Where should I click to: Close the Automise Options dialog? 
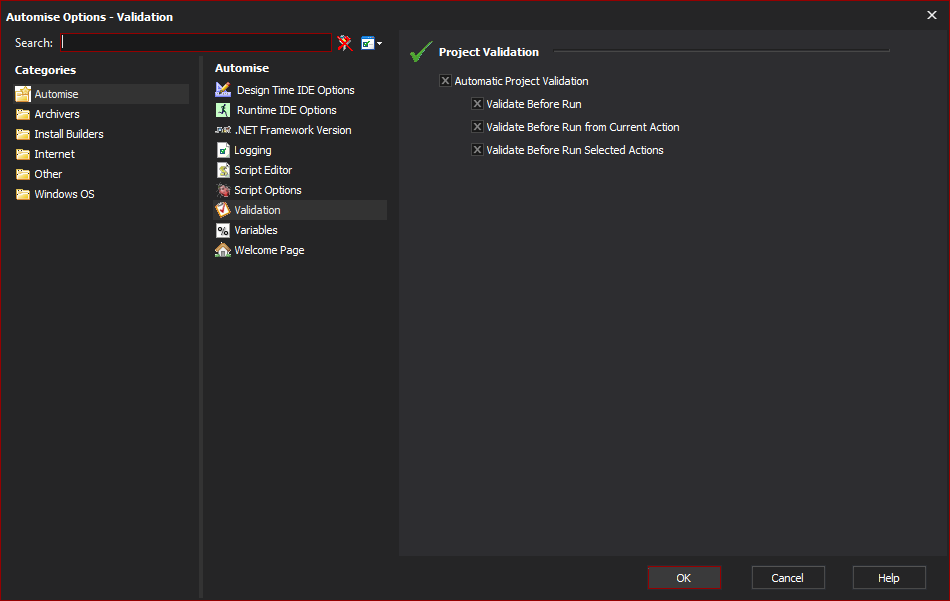click(x=932, y=15)
